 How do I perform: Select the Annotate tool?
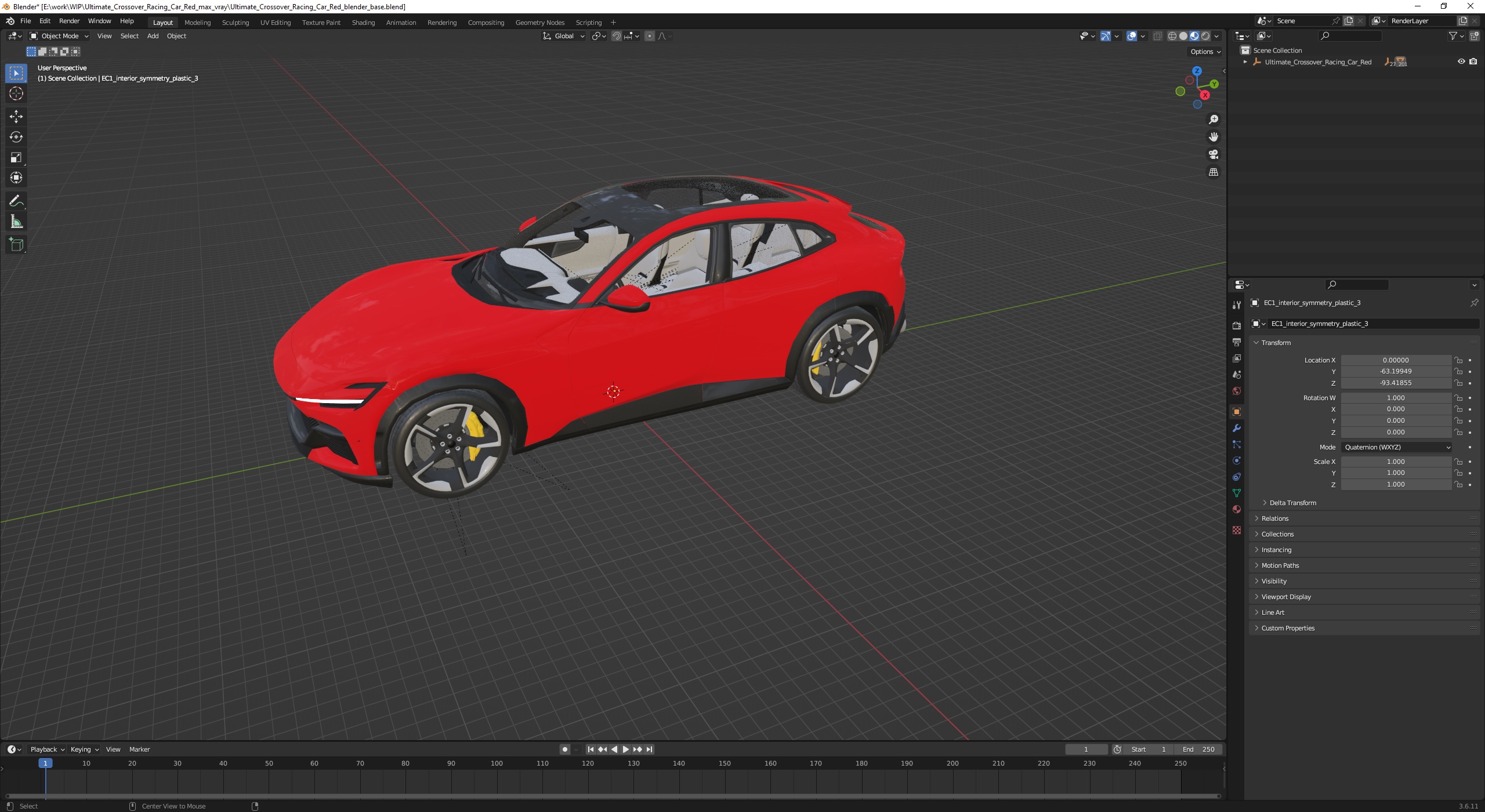pyautogui.click(x=16, y=201)
